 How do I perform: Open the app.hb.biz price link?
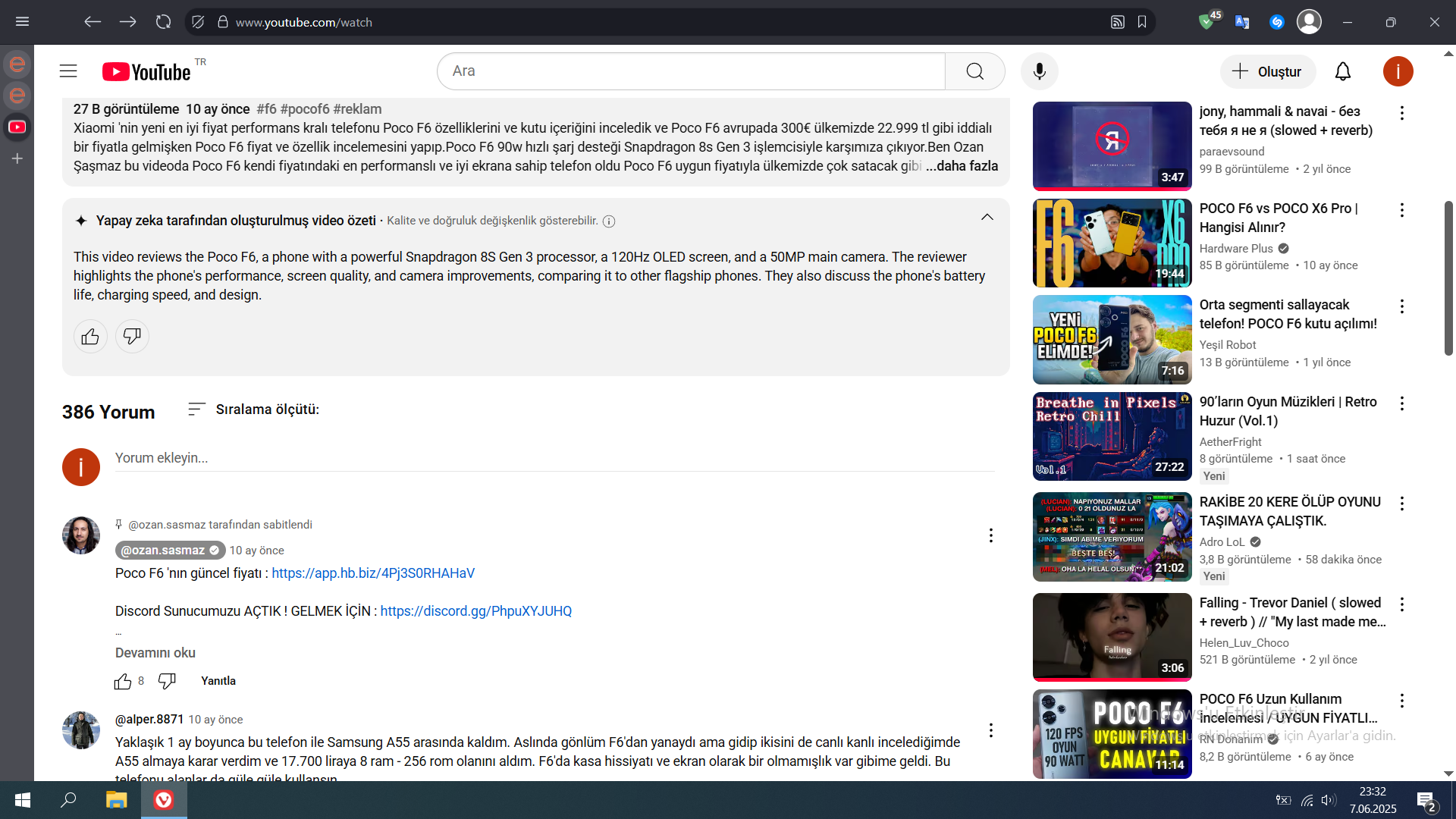373,573
